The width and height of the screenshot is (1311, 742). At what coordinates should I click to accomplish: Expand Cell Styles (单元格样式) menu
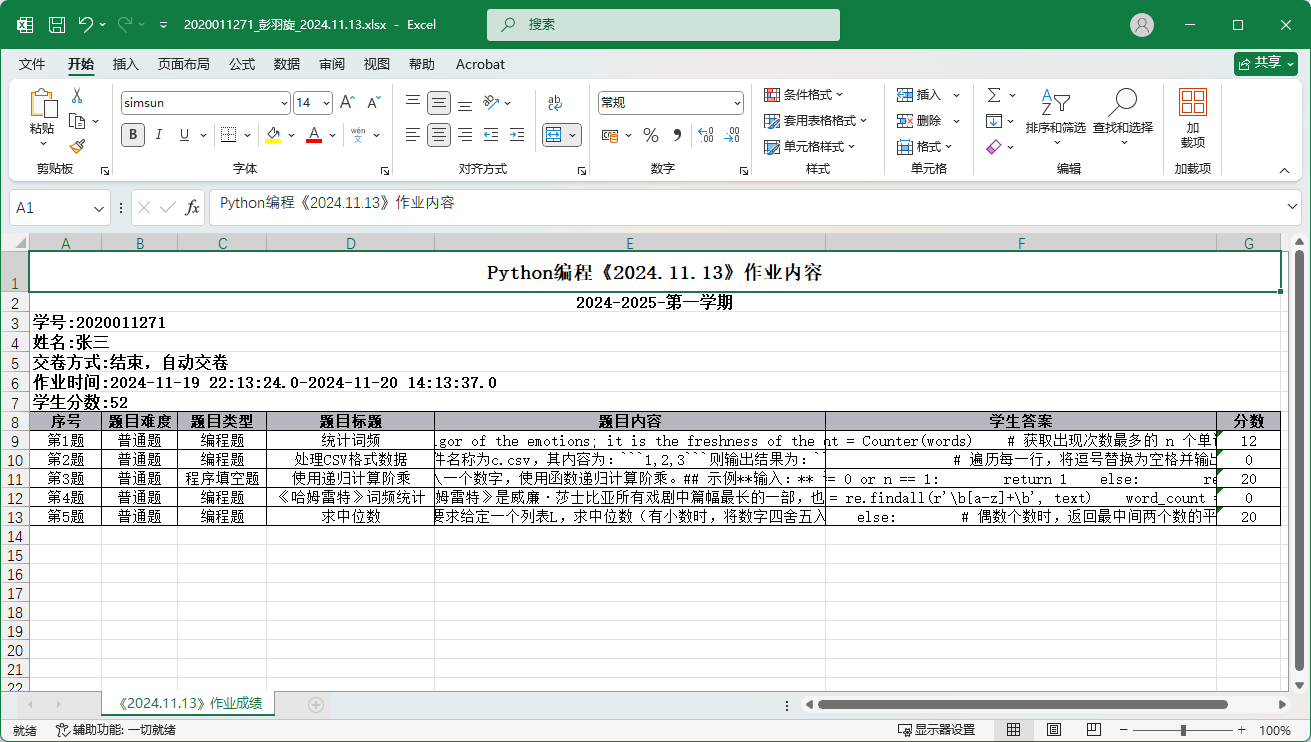pyautogui.click(x=810, y=146)
